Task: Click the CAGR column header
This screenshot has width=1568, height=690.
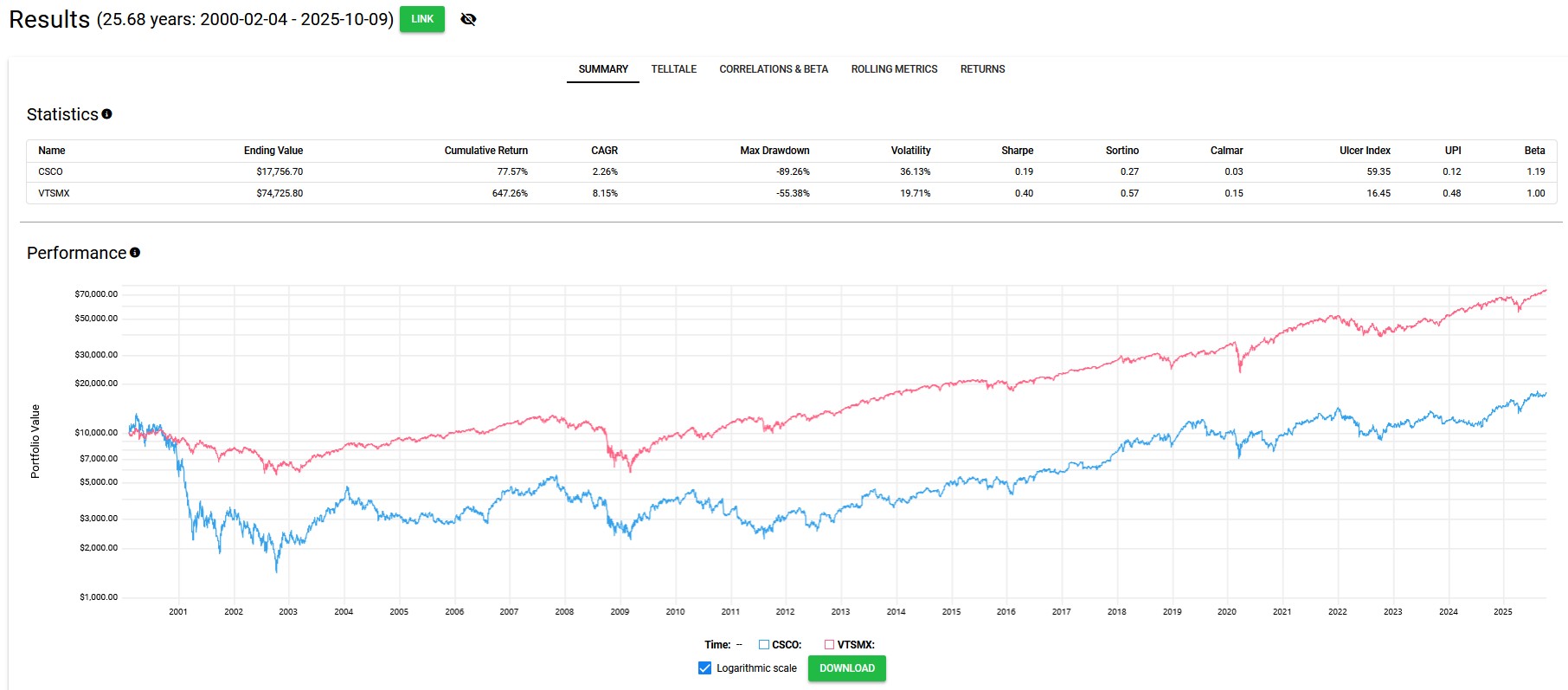Action: click(605, 151)
